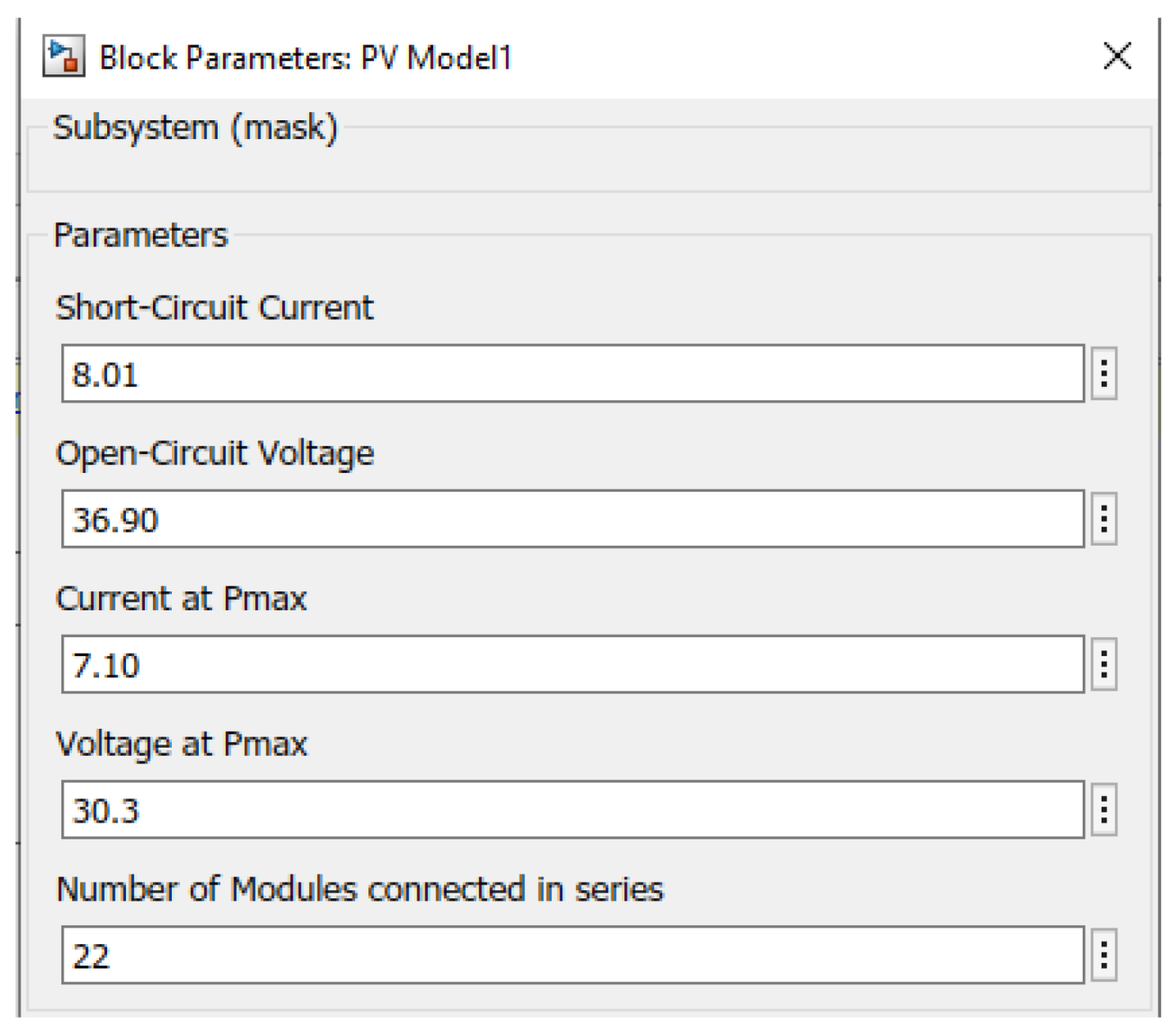Open three-dot menu beside Voltage at Pmax field
Image resolution: width=1176 pixels, height=1030 pixels.
pyautogui.click(x=1104, y=810)
